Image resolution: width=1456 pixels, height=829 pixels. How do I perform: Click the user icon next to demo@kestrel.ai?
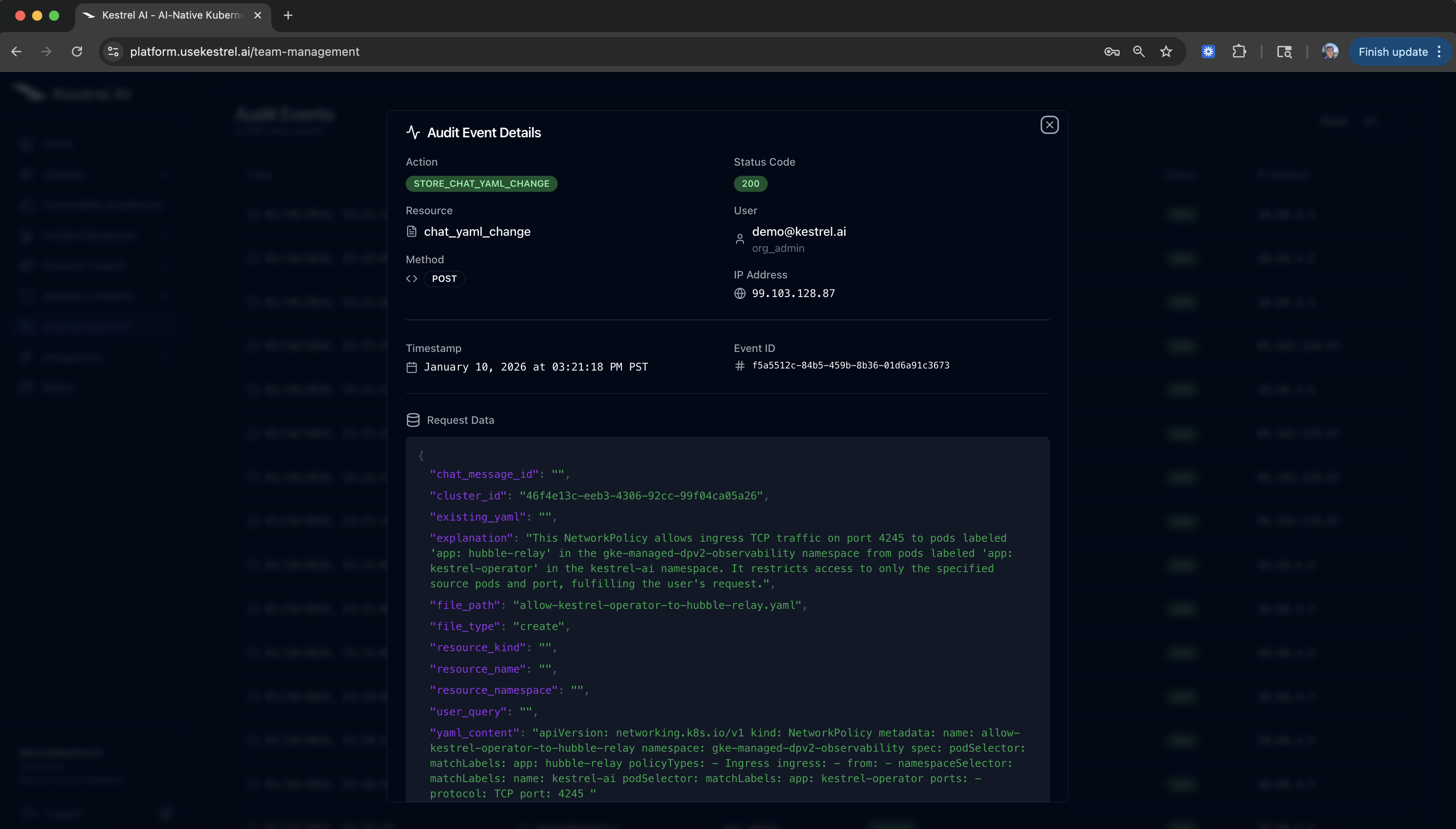click(x=739, y=239)
